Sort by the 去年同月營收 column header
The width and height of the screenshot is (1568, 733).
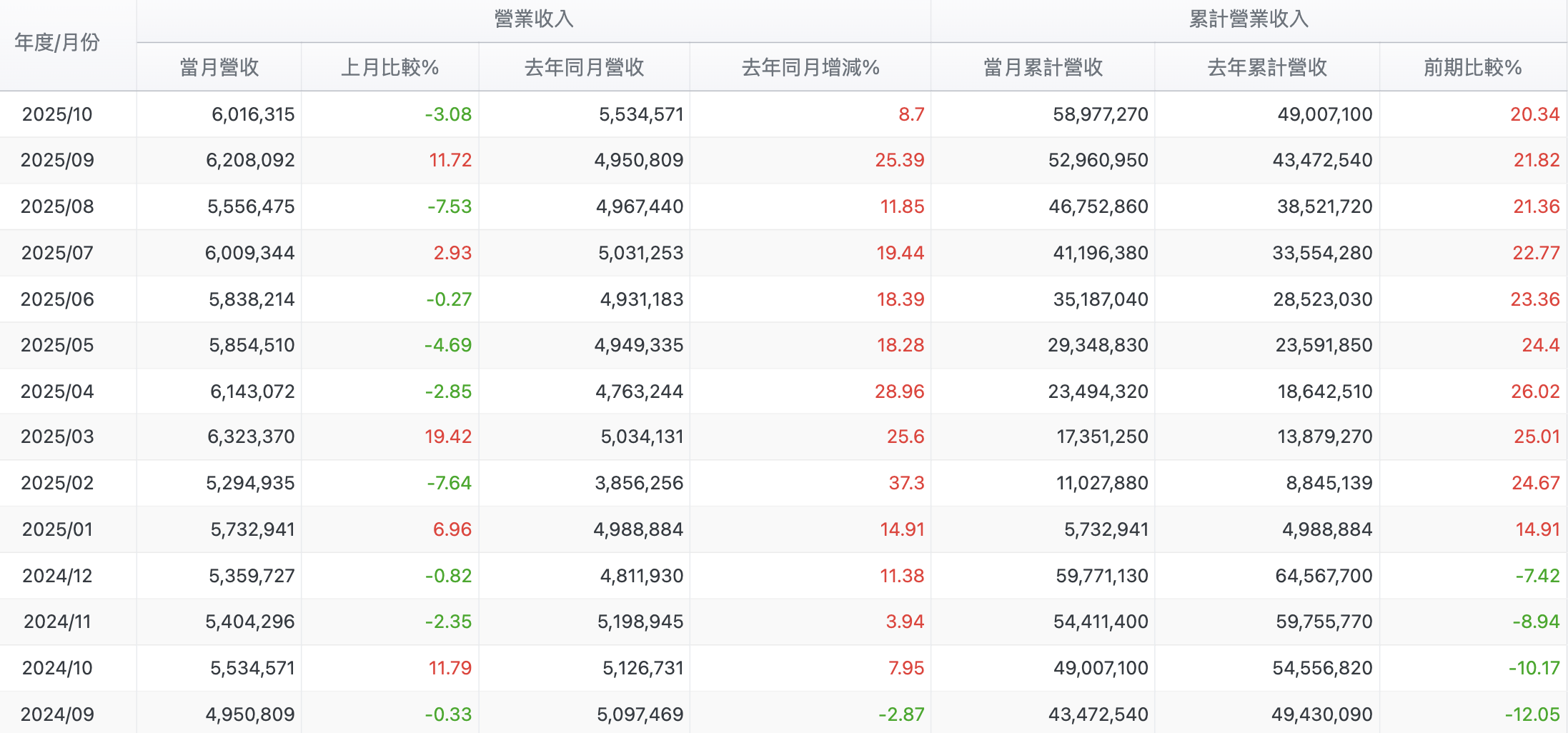click(x=584, y=68)
